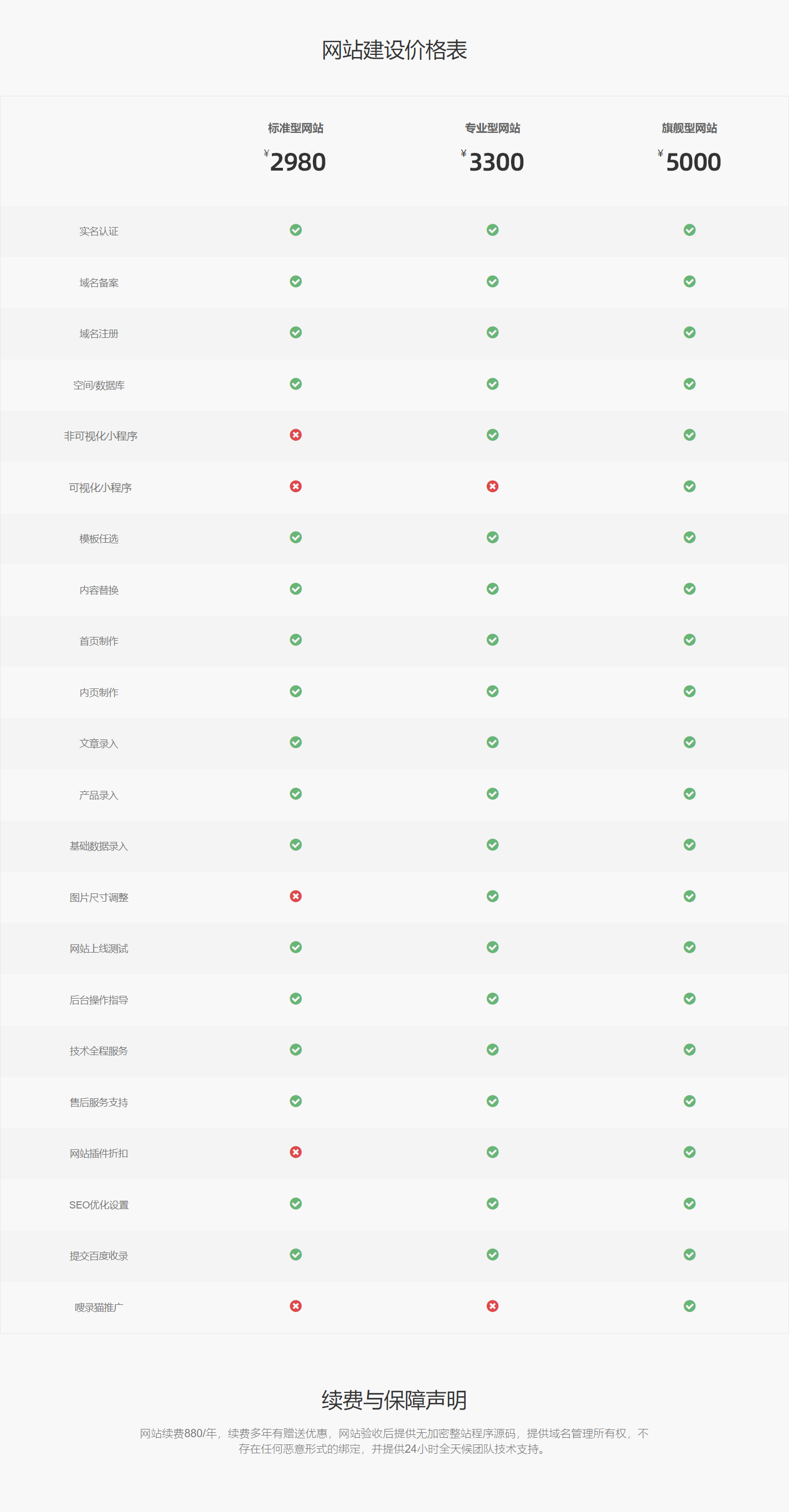Screen dimensions: 789x1512
Task: Click green check for 域名备案 under 旗舰型网站
Action: pyautogui.click(x=690, y=281)
